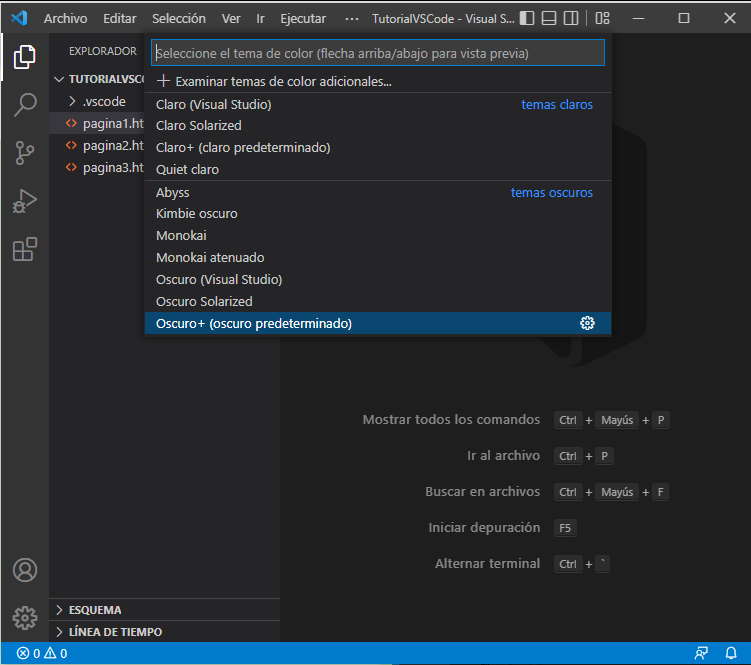Close the VS Code window
751x665 pixels.
point(729,18)
